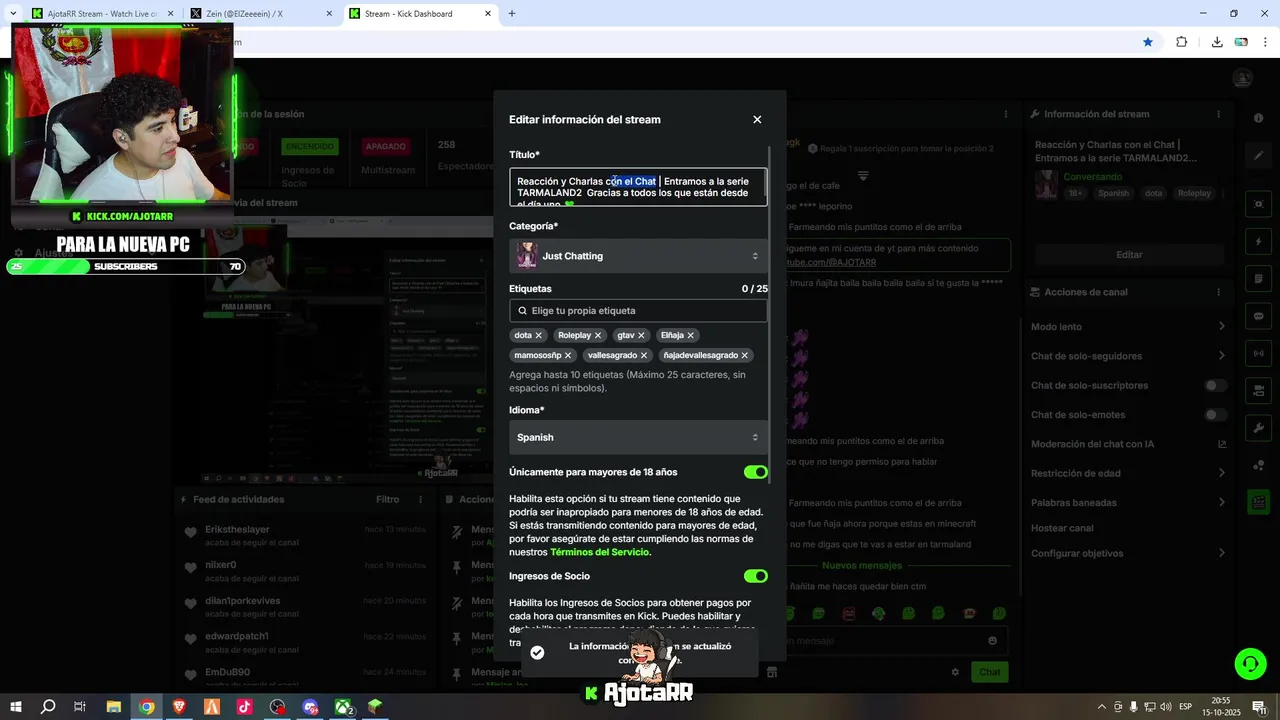Viewport: 1280px width, 720px height.
Task: Toggle Chat de solo-emotes
Action: pyautogui.click(x=1215, y=414)
